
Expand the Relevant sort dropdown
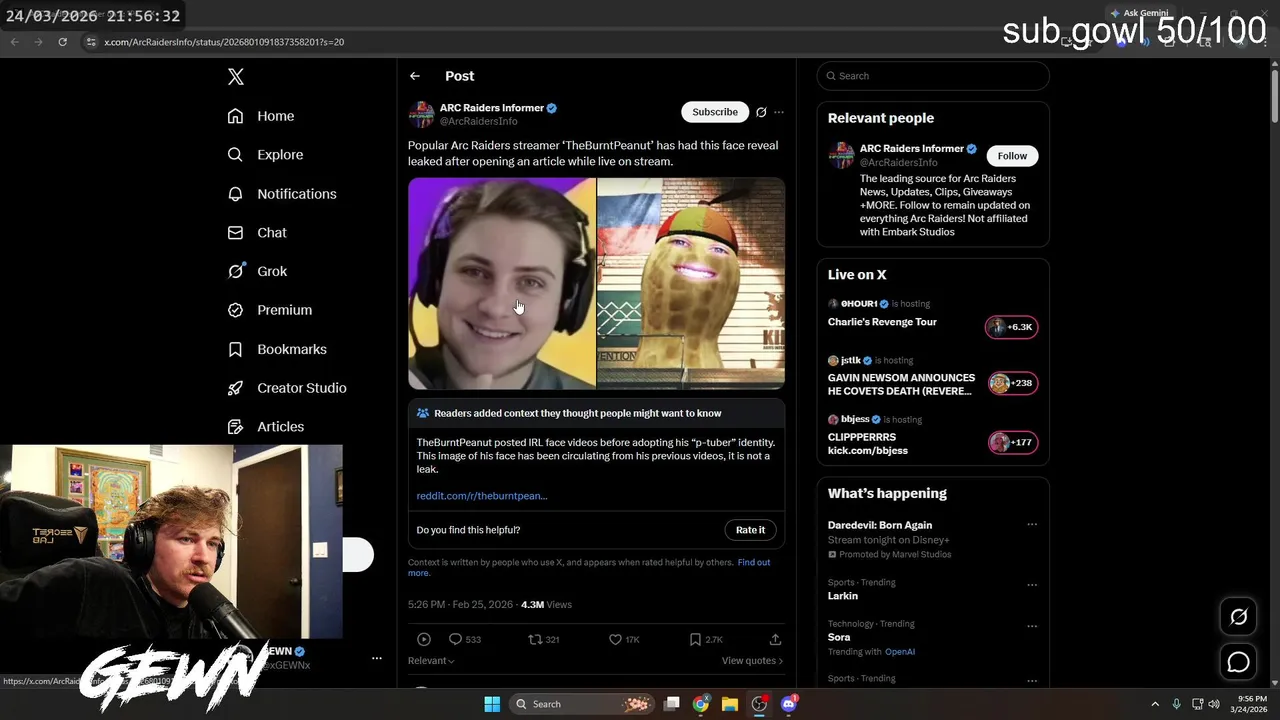pyautogui.click(x=431, y=661)
